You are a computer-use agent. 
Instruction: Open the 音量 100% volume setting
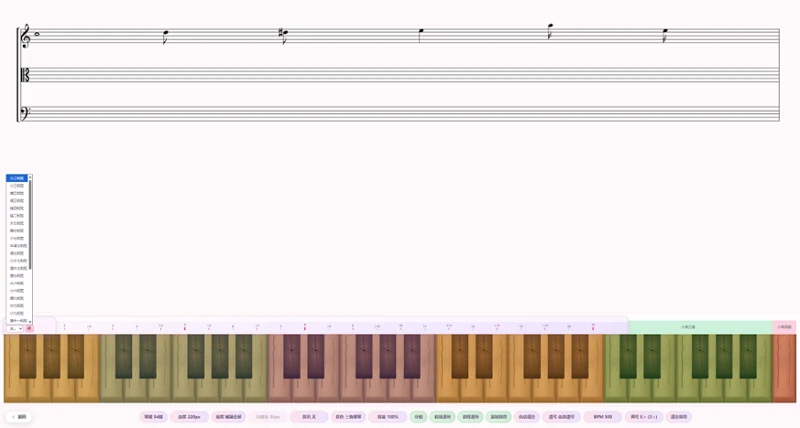click(x=388, y=417)
